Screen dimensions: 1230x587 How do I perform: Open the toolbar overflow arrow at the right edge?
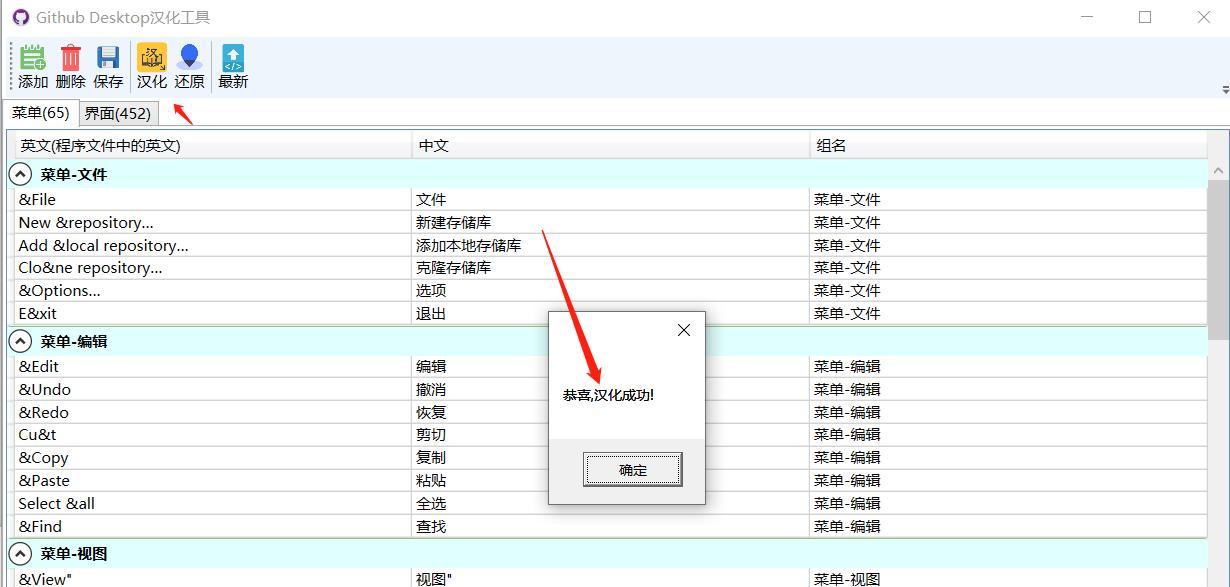pos(1225,89)
